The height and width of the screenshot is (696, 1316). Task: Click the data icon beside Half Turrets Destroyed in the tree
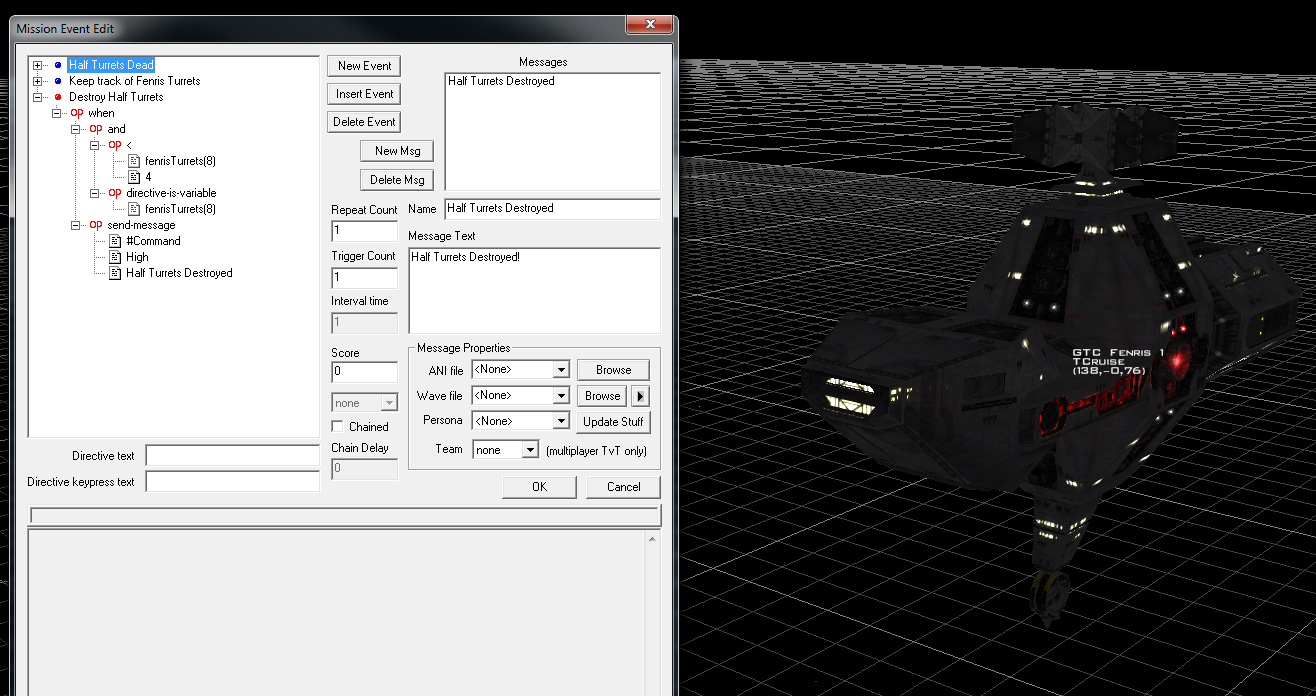click(115, 273)
